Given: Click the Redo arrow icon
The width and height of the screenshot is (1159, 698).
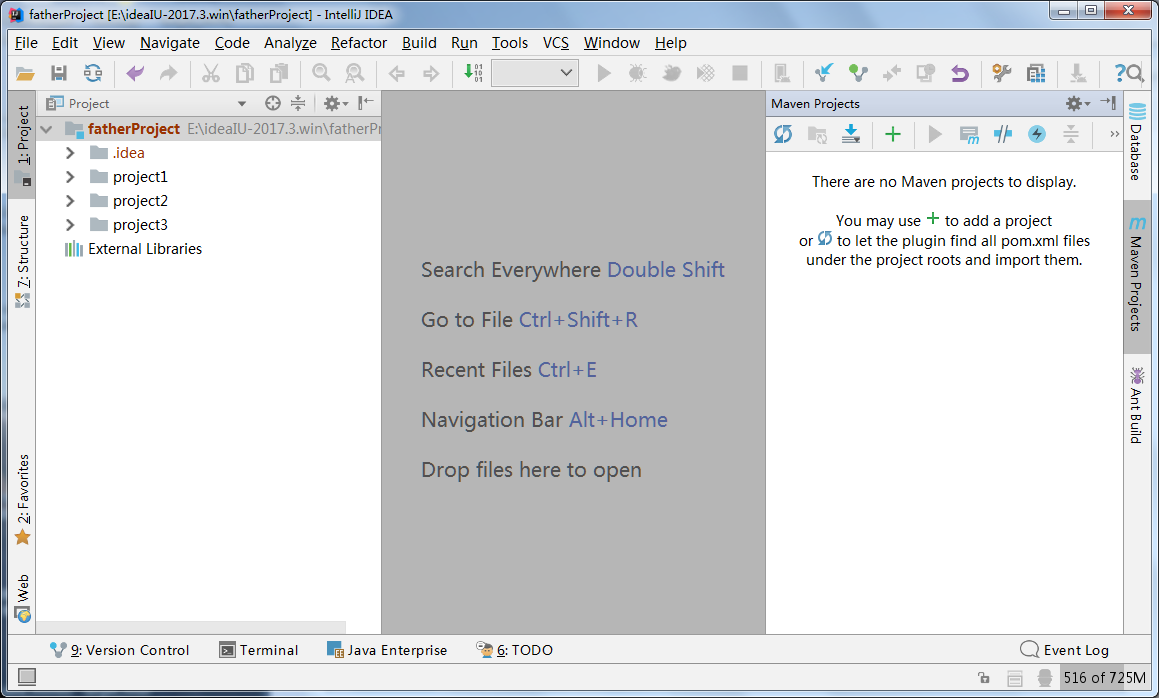Looking at the screenshot, I should click(169, 73).
